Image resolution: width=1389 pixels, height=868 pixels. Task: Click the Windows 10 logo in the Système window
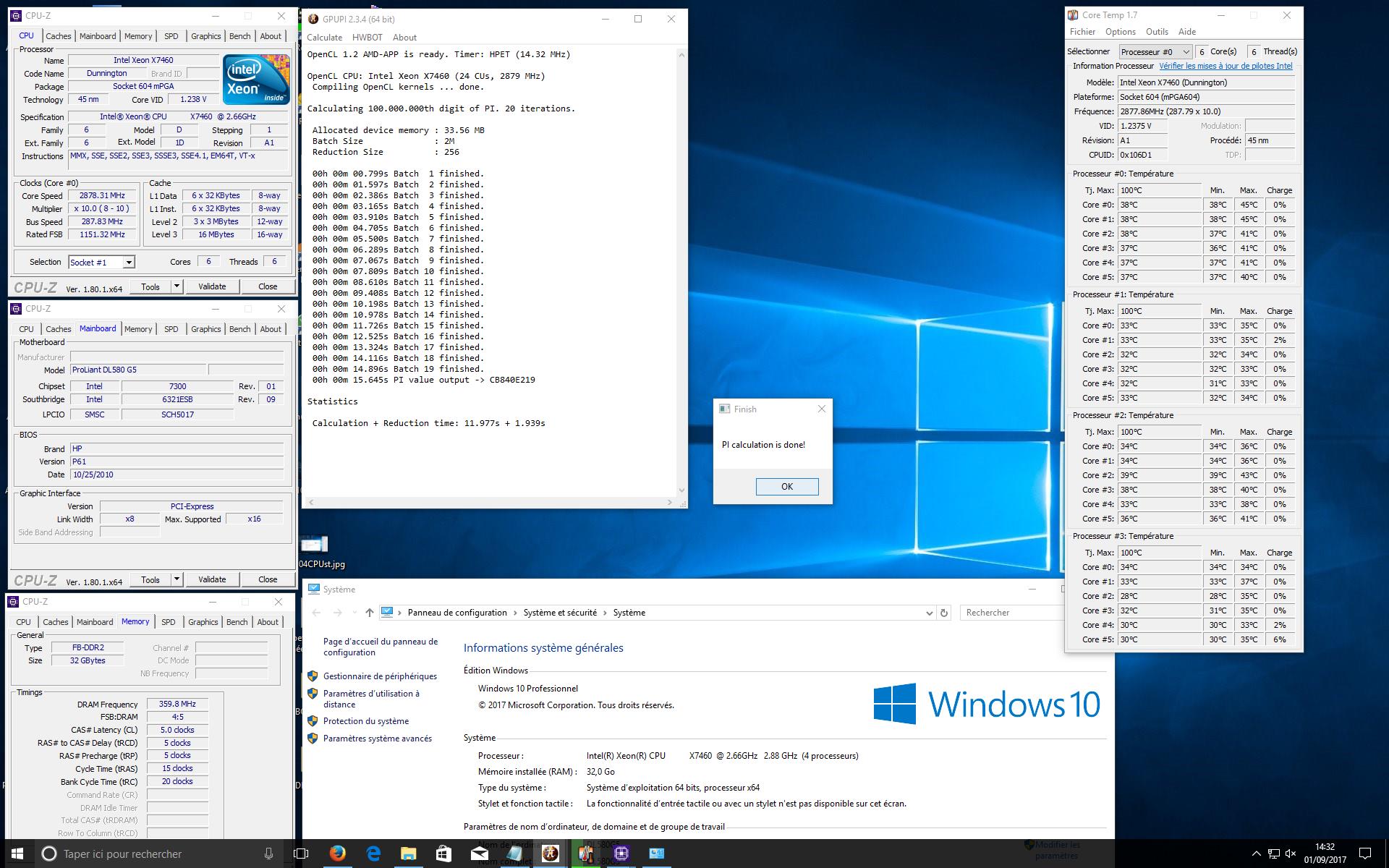(x=987, y=704)
